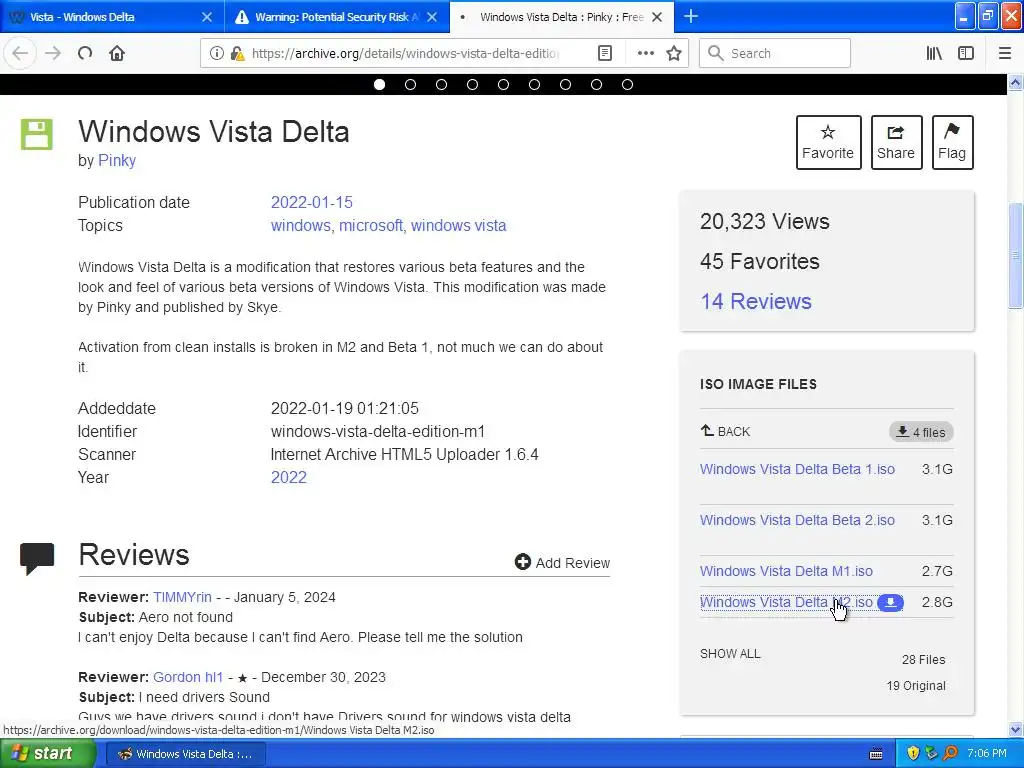The image size is (1024, 768).
Task: Click the magnifier search tray icon
Action: [950, 753]
